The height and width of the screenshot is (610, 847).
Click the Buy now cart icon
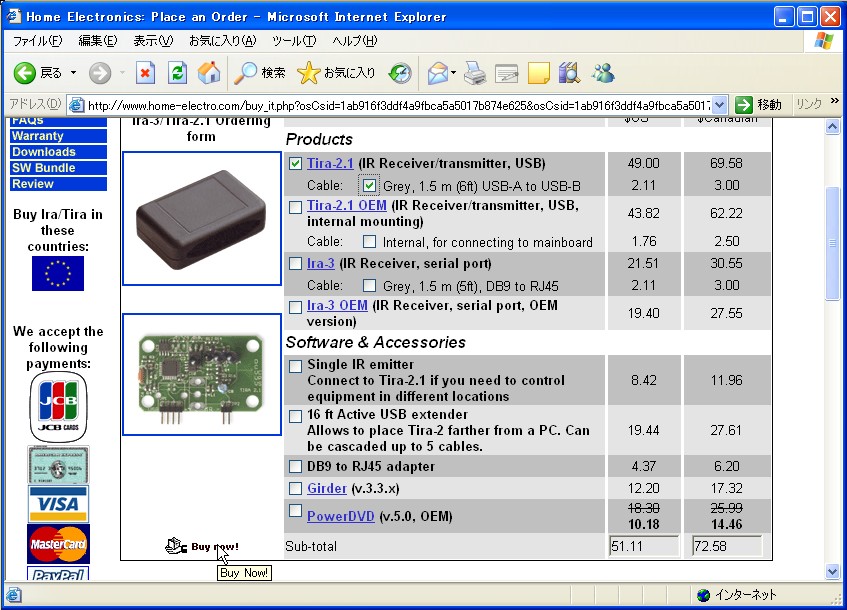tap(176, 546)
